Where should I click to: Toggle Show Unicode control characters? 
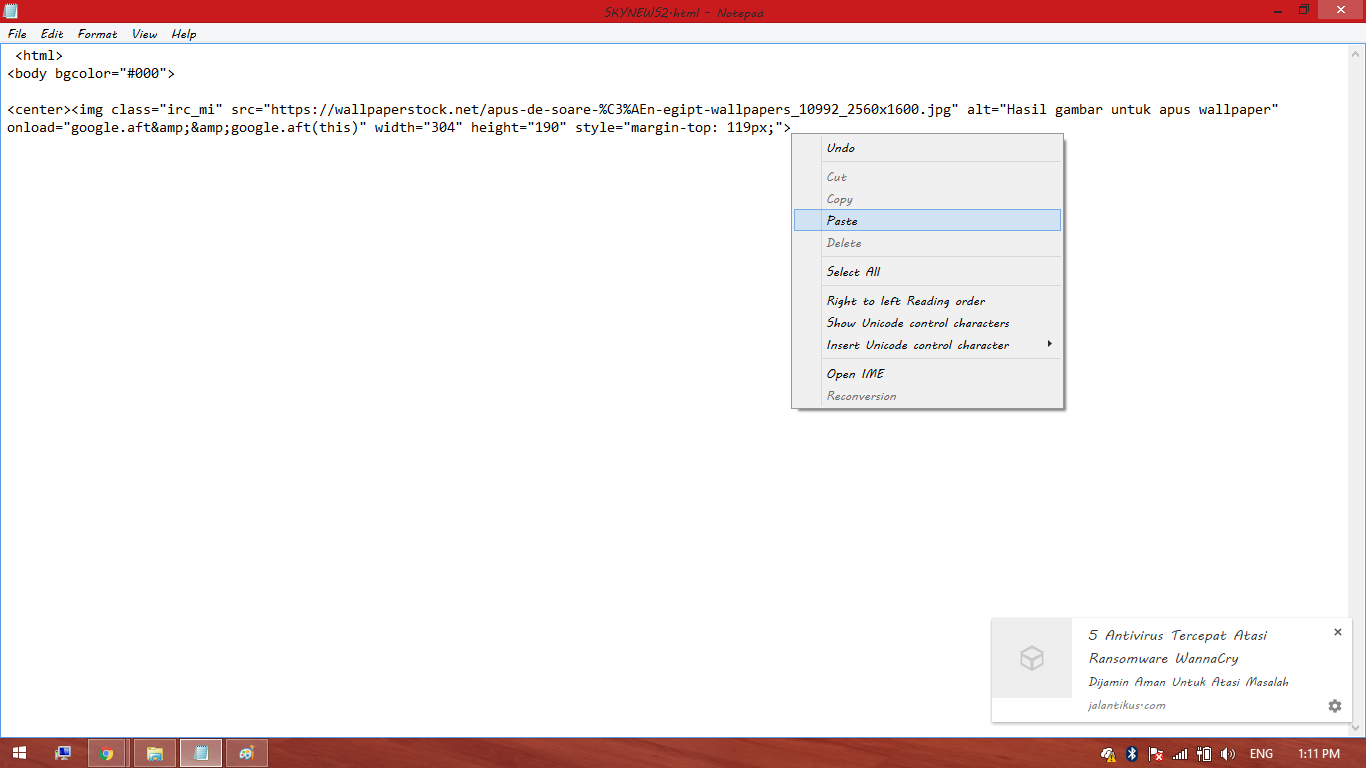917,323
